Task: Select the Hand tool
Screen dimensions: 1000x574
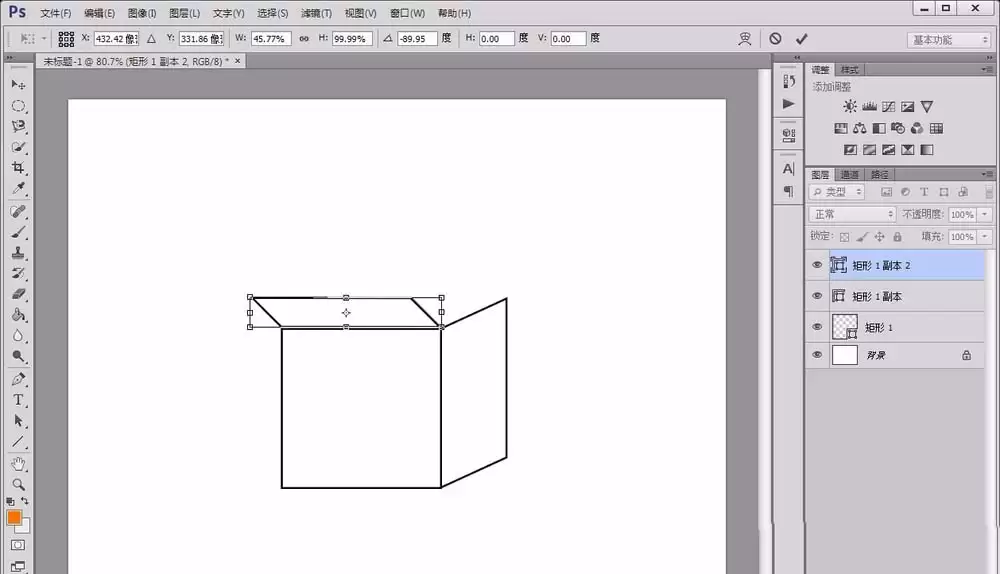Action: [x=18, y=464]
